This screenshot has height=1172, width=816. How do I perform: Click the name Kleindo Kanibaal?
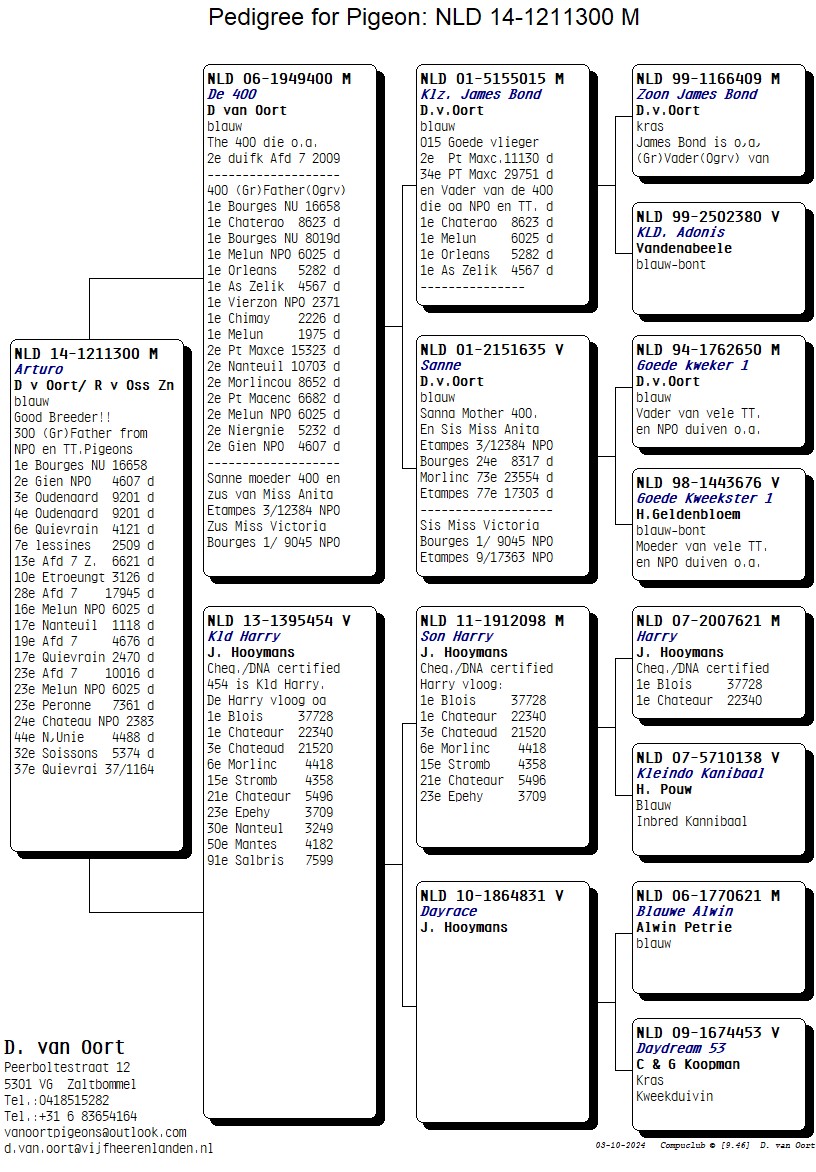[x=700, y=773]
